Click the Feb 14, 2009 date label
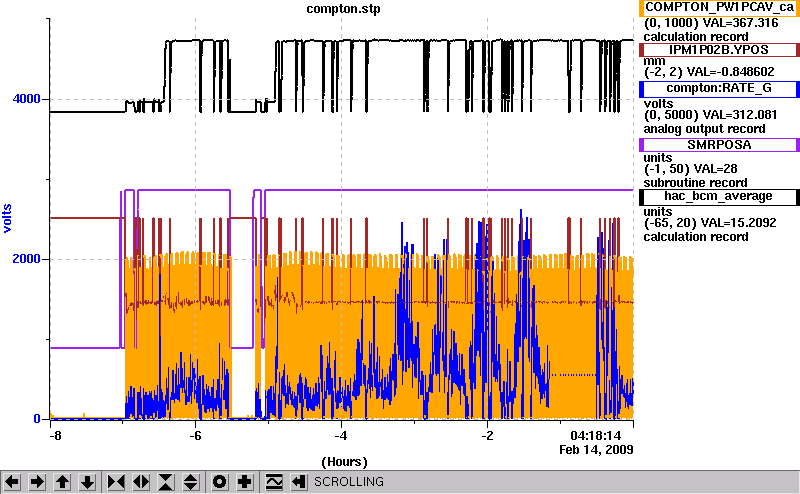Screen dimensions: 800x494 coord(596,450)
